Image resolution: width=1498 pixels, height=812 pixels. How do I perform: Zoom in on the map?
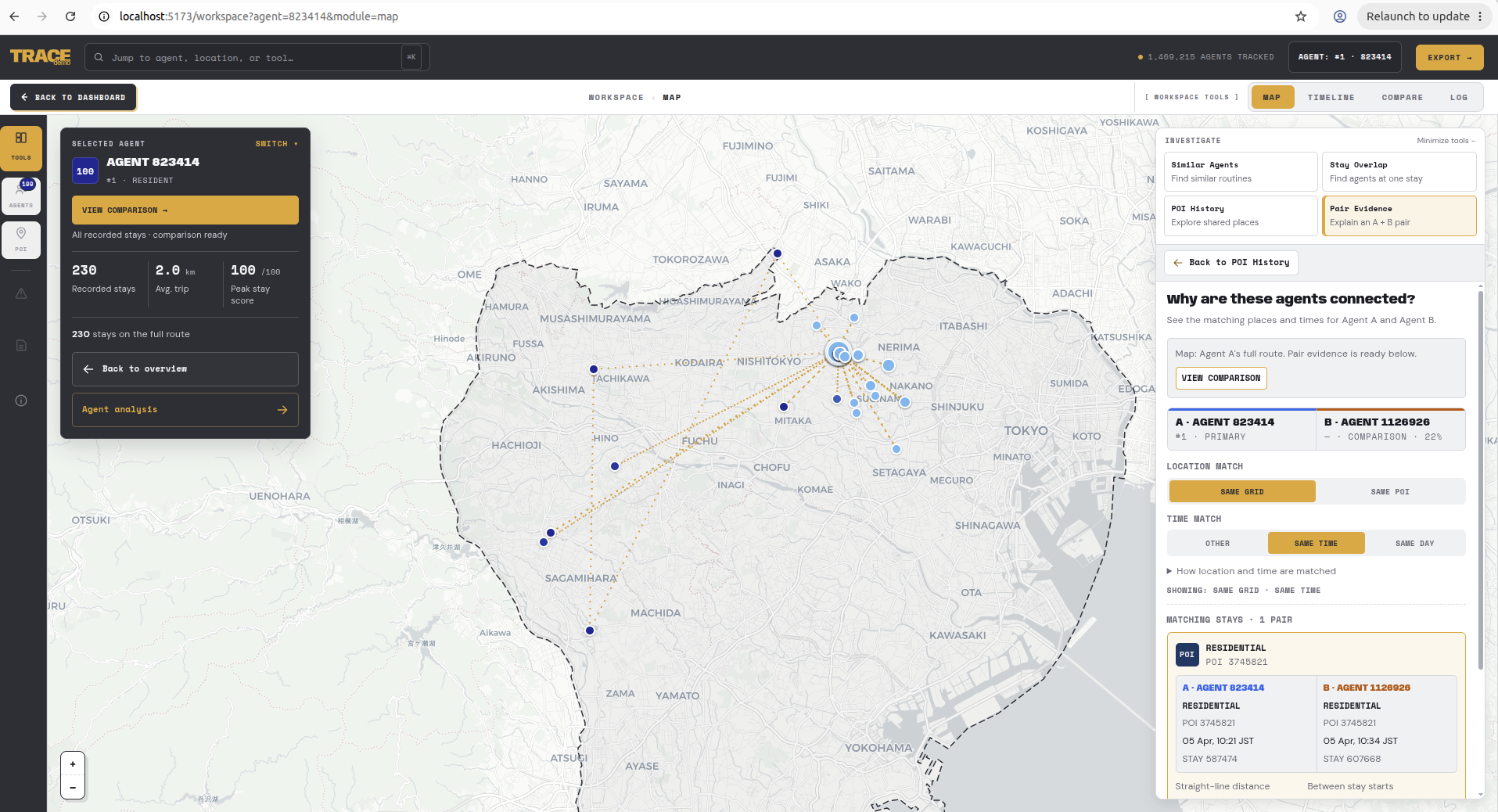coord(73,764)
